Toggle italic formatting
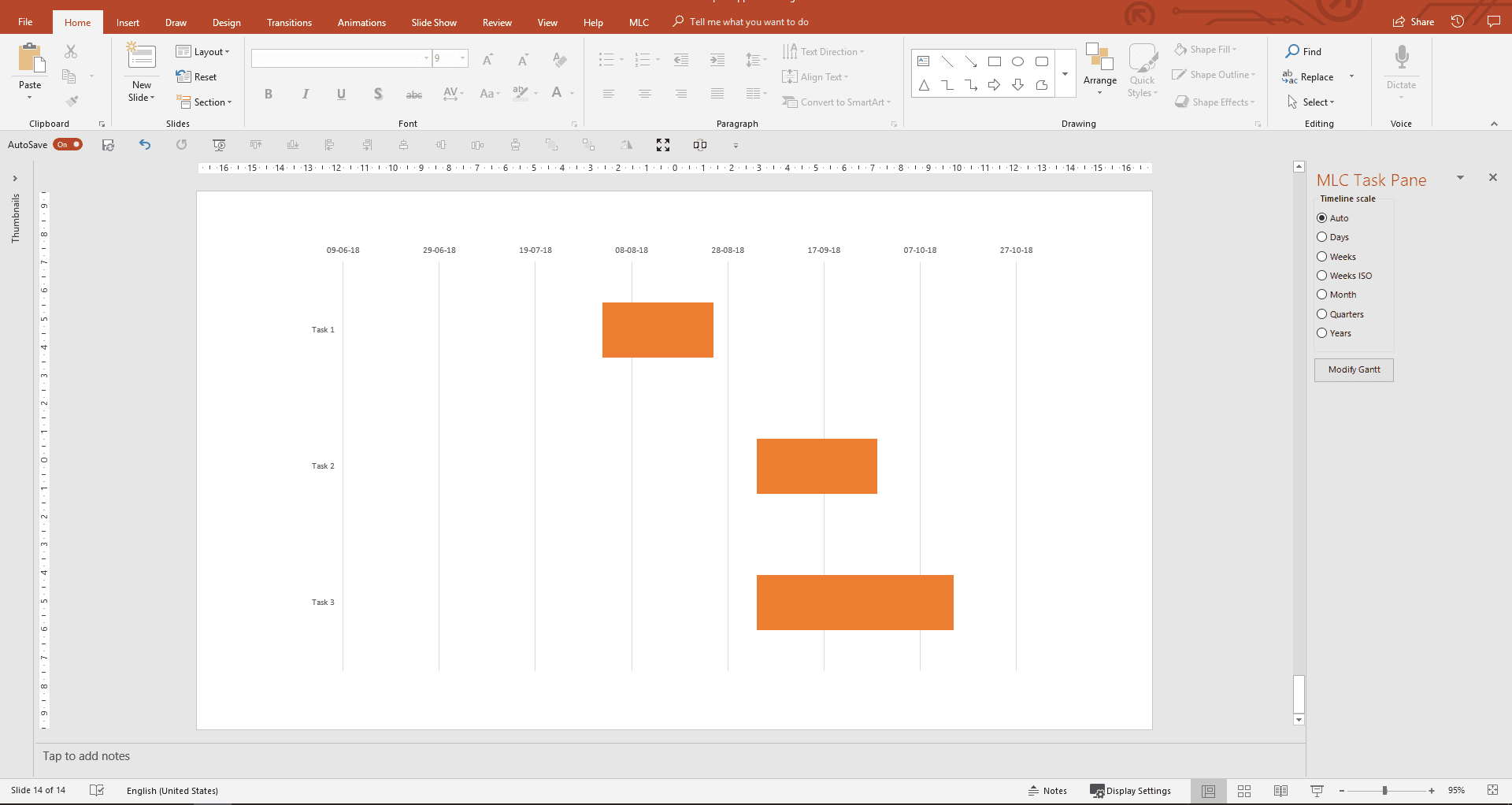The width and height of the screenshot is (1512, 805). tap(306, 94)
